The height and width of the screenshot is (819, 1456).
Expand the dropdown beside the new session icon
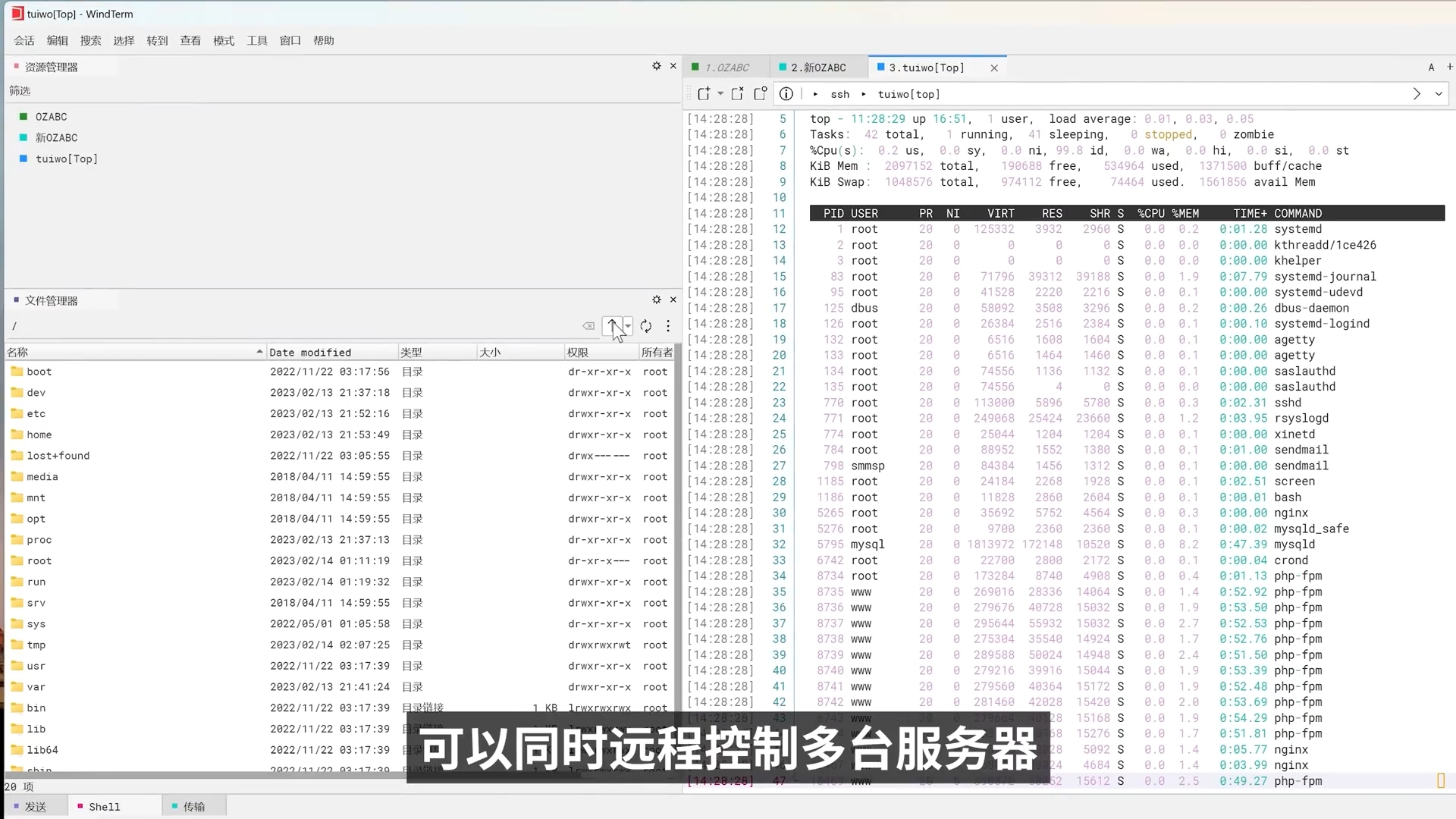pyautogui.click(x=720, y=94)
